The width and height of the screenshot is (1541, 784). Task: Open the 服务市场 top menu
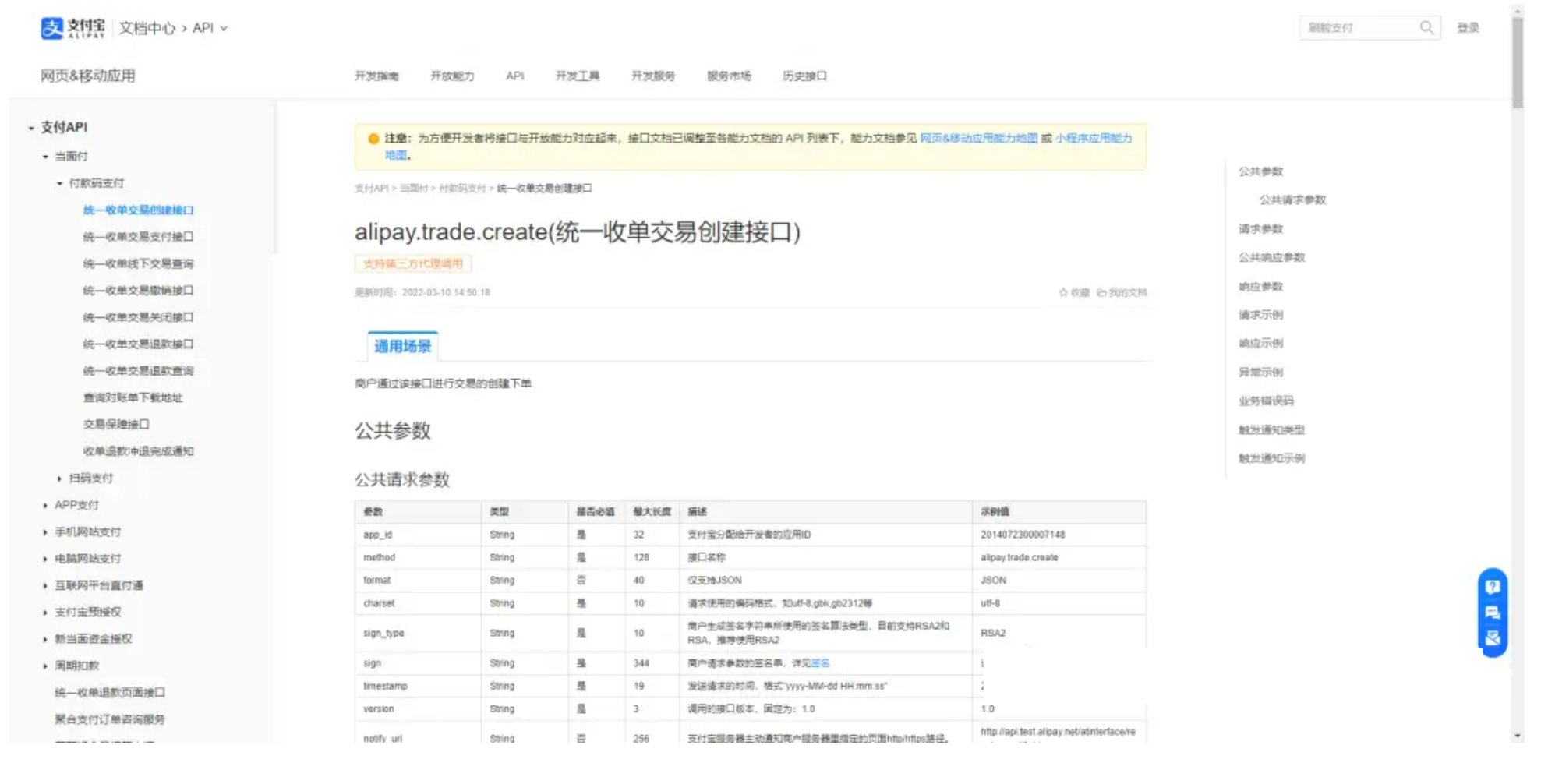click(x=729, y=76)
